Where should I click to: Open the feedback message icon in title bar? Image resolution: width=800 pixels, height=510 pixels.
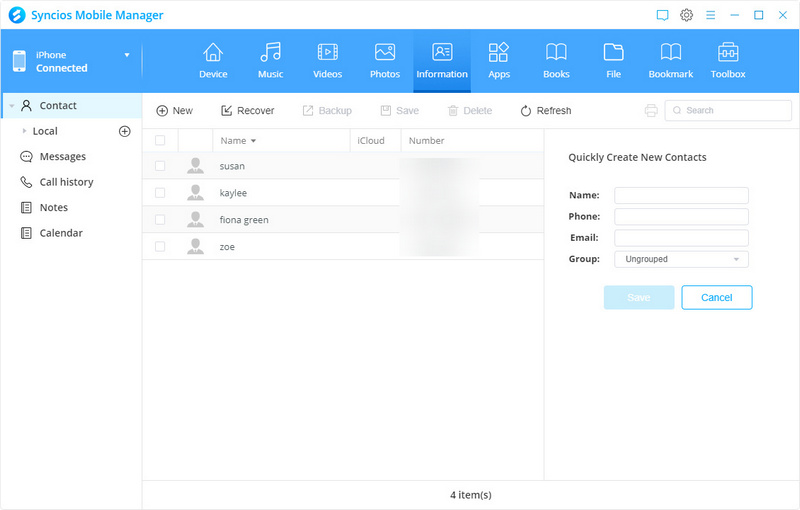point(662,15)
